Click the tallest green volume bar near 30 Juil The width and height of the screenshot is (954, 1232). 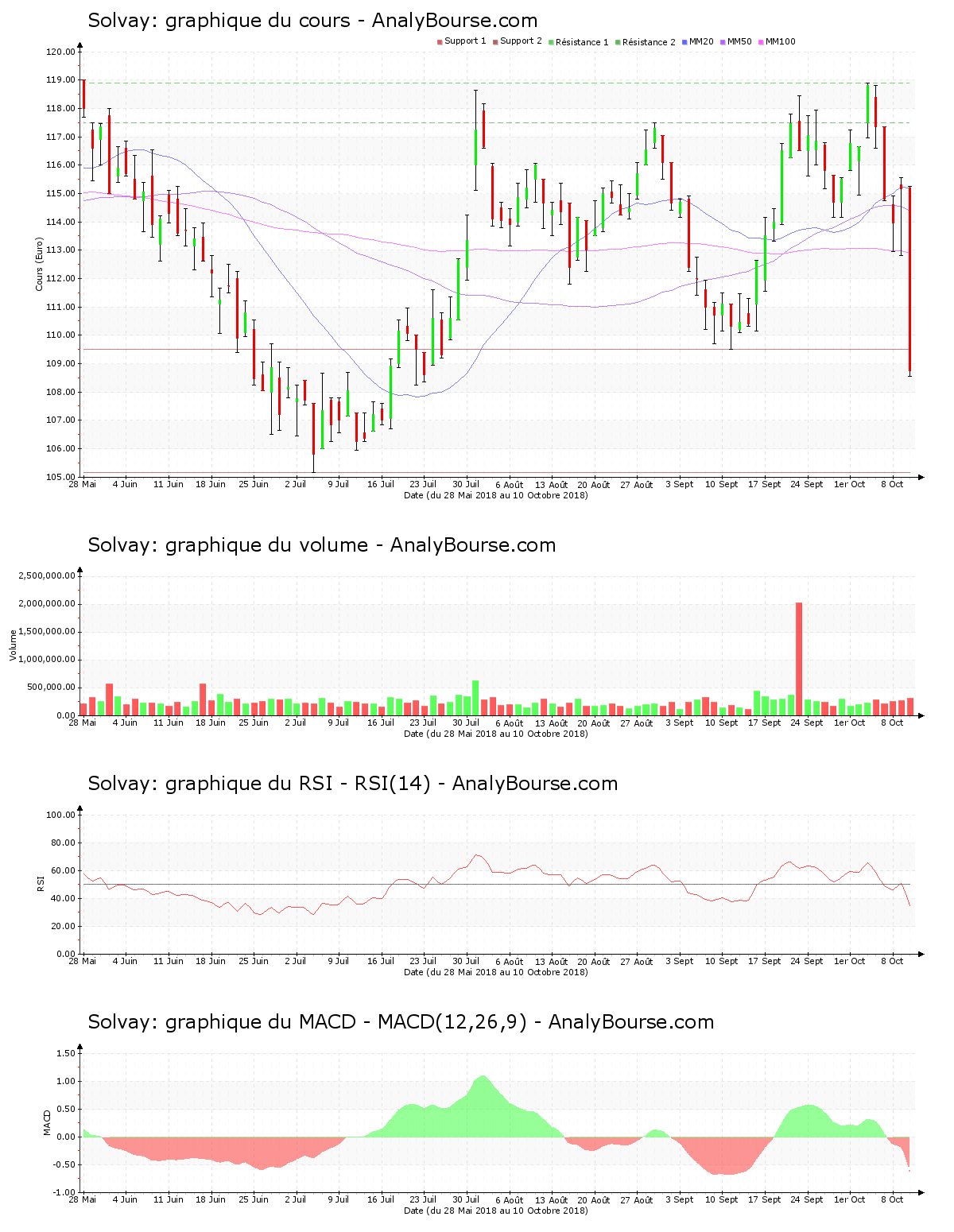(x=475, y=698)
